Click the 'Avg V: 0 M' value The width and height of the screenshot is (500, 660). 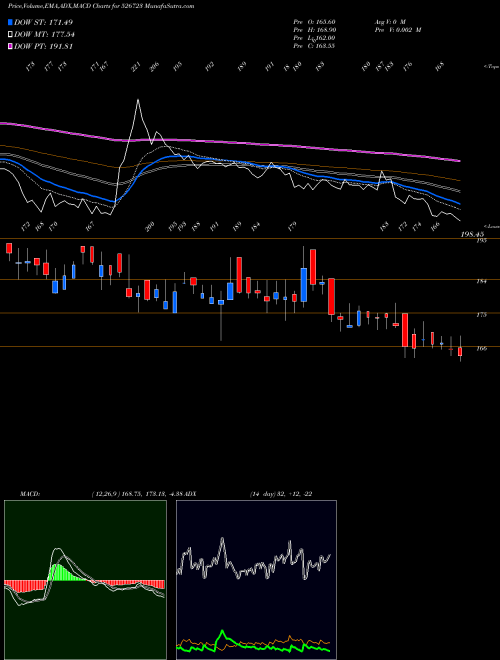[389, 22]
